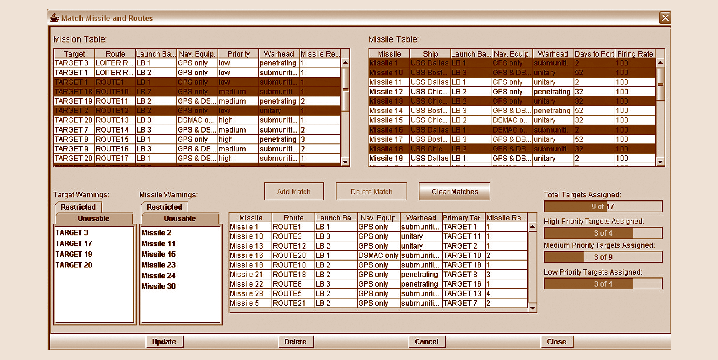Select Missile 22 row in matches table
This screenshot has width=718, height=360.
[x=378, y=284]
